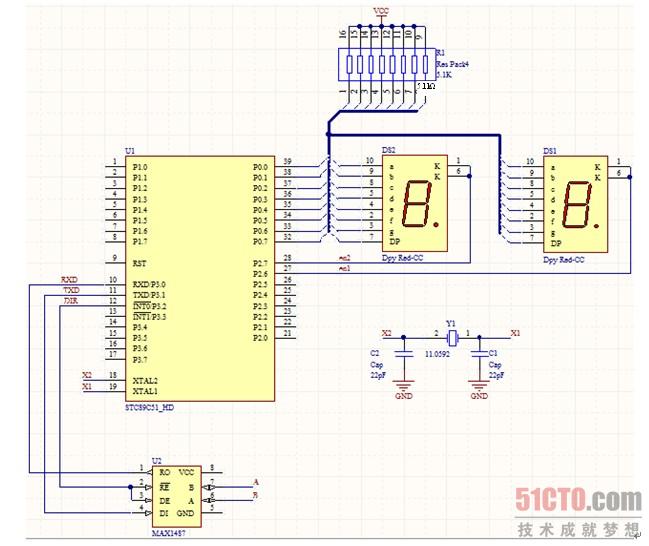649x546 pixels.
Task: Select the en2 net label
Action: pos(344,258)
